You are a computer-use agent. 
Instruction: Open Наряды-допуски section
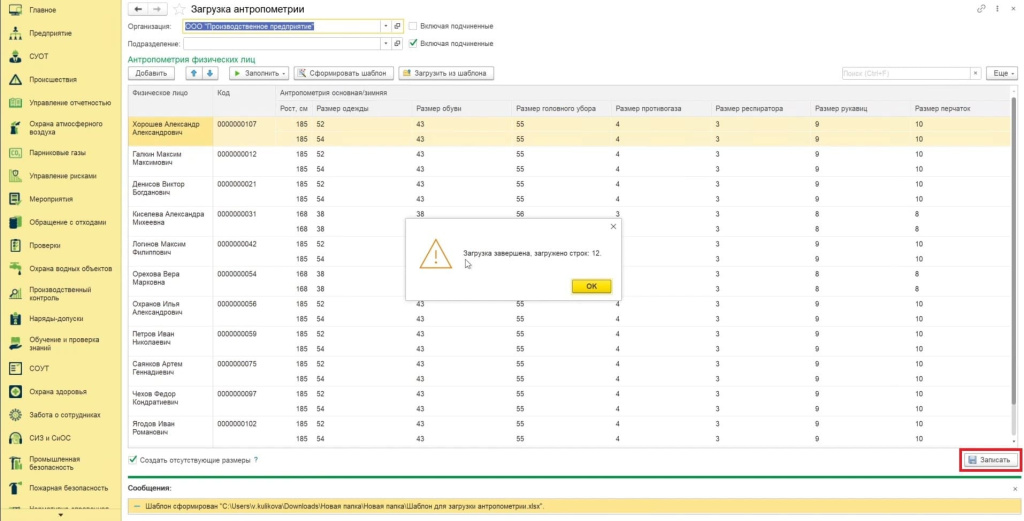(56, 319)
